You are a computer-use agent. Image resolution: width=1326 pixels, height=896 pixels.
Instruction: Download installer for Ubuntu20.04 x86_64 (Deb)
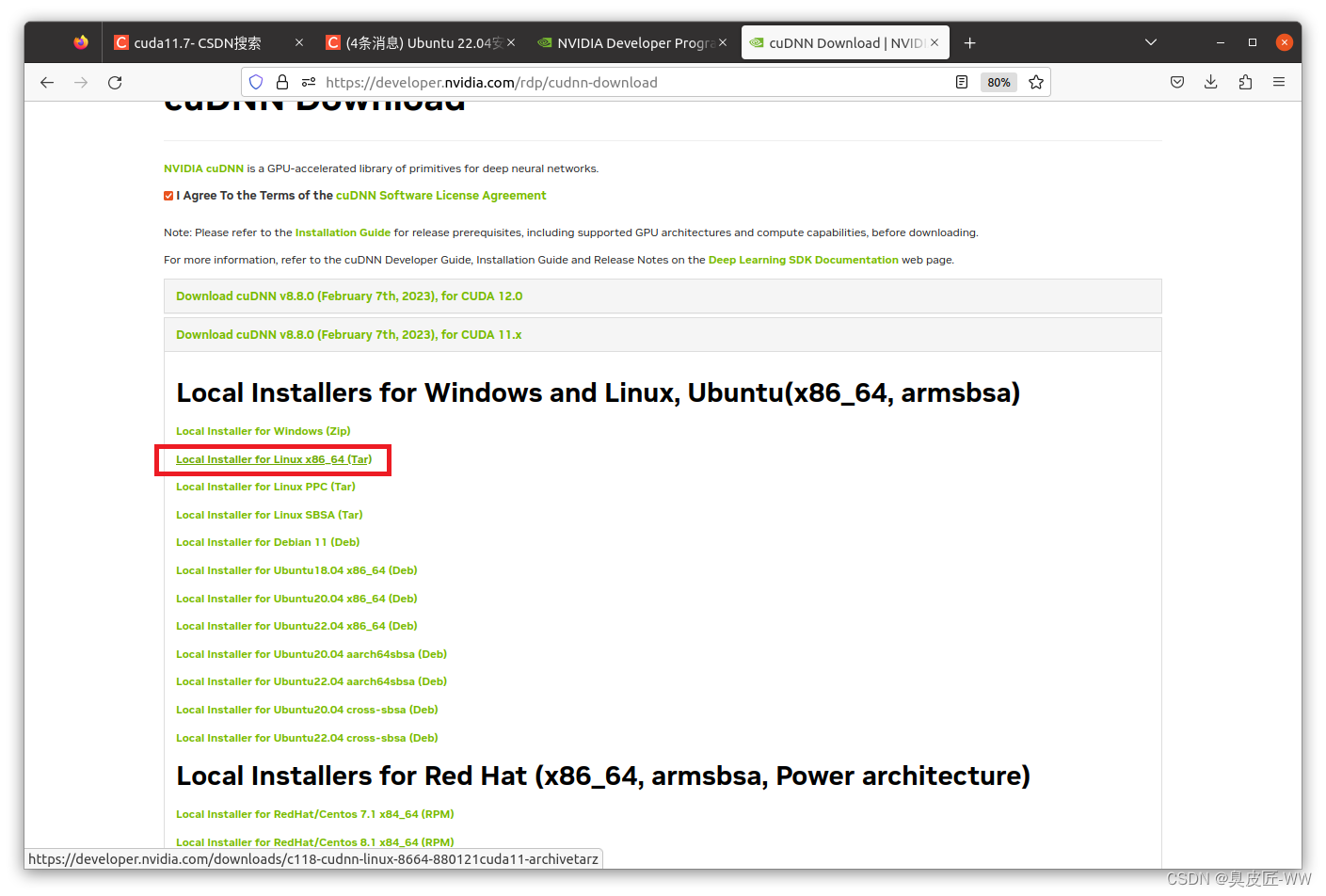click(296, 599)
